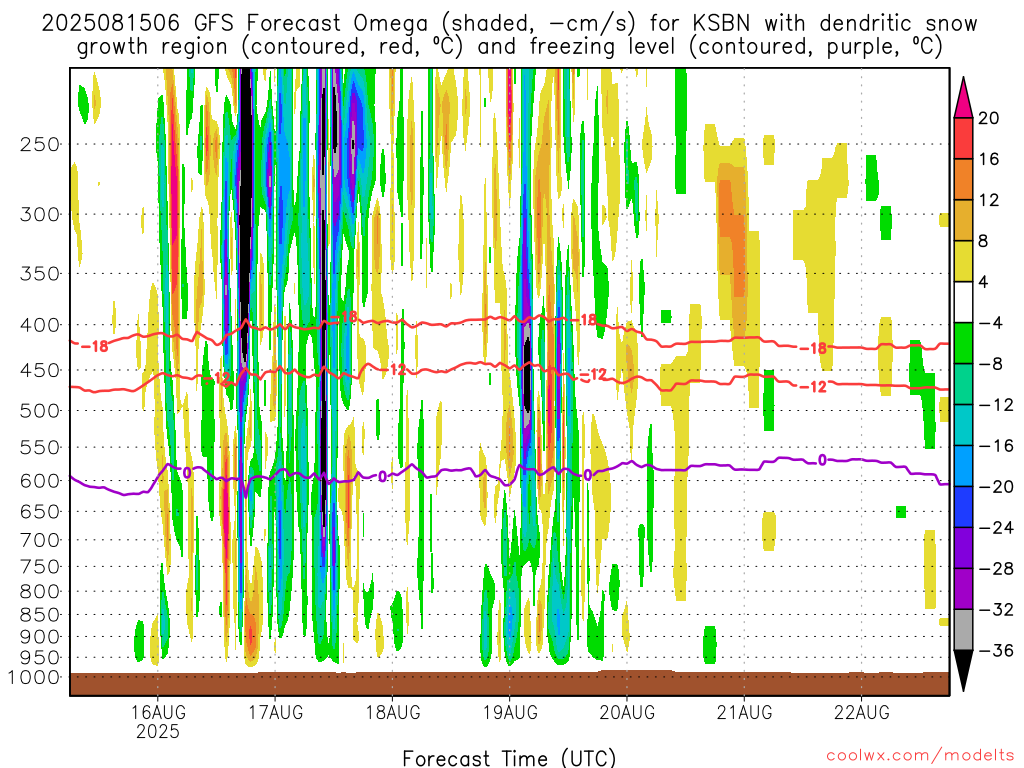
Task: Click the colorbar value -32
Action: pyautogui.click(x=996, y=610)
